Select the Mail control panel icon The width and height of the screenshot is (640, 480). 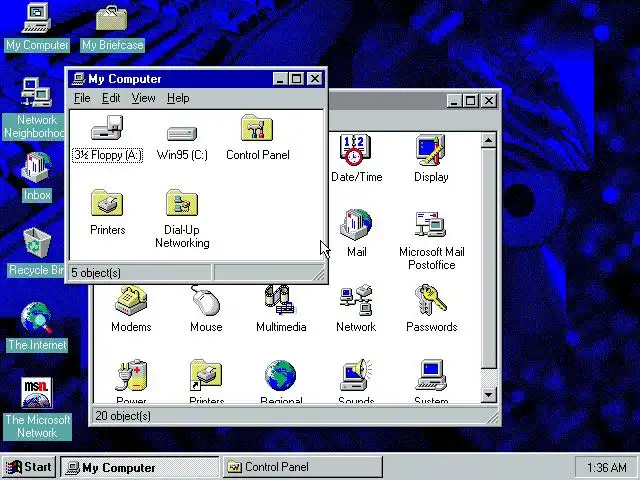[x=356, y=224]
